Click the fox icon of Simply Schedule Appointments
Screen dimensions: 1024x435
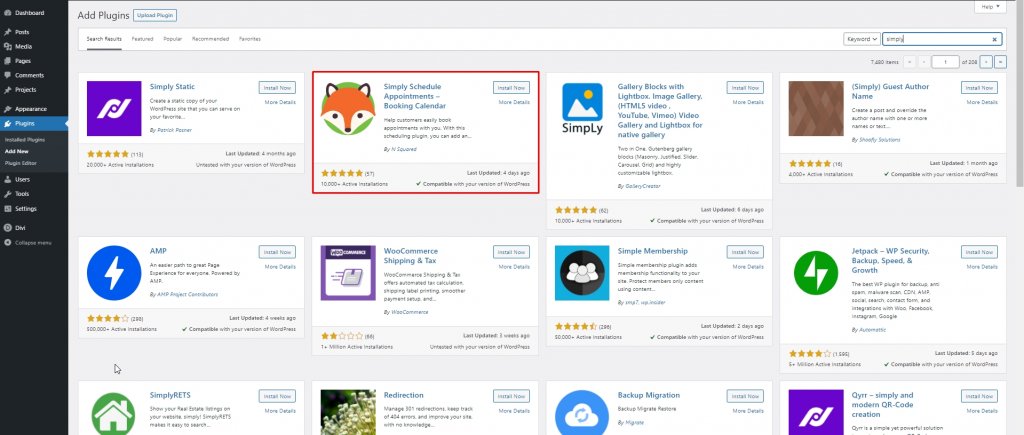(348, 108)
